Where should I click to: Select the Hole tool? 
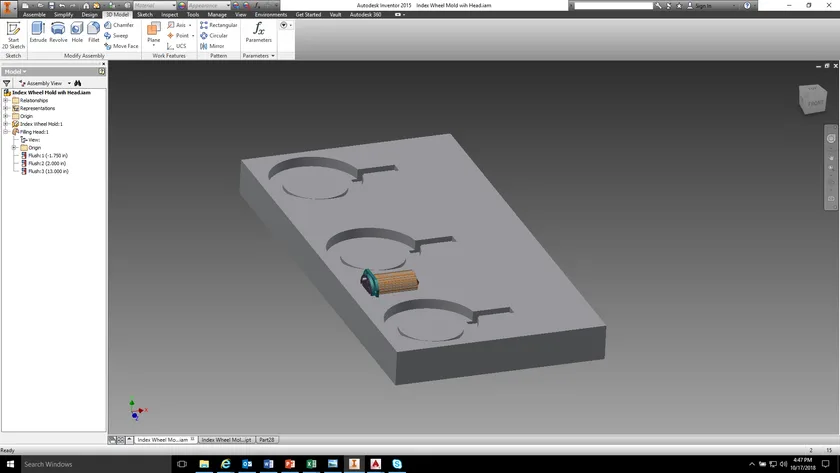[77, 32]
